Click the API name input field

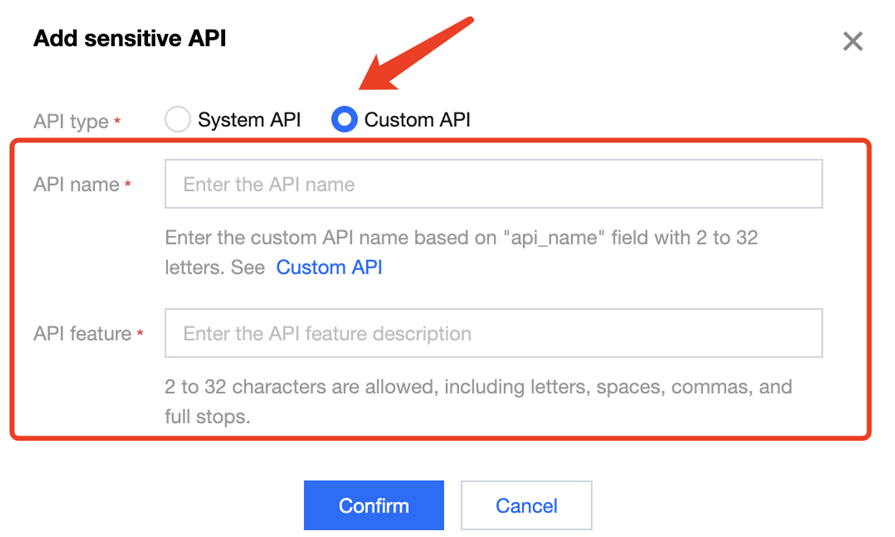[x=493, y=184]
